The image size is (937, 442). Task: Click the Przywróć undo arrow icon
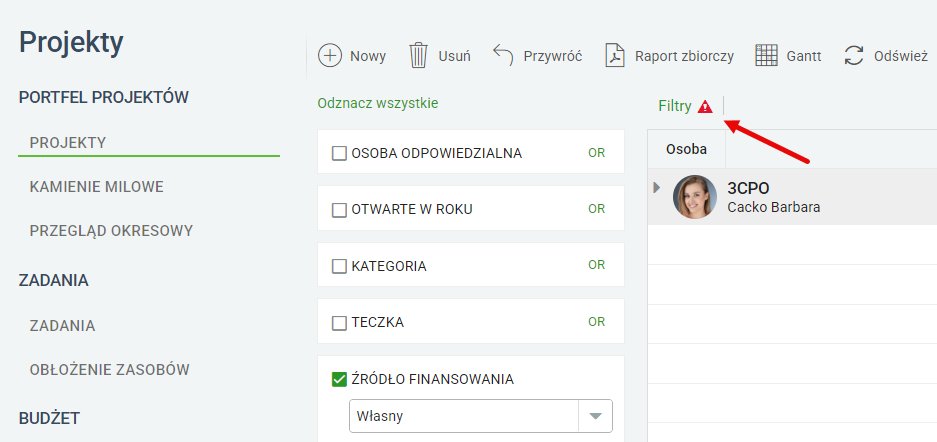pyautogui.click(x=503, y=56)
